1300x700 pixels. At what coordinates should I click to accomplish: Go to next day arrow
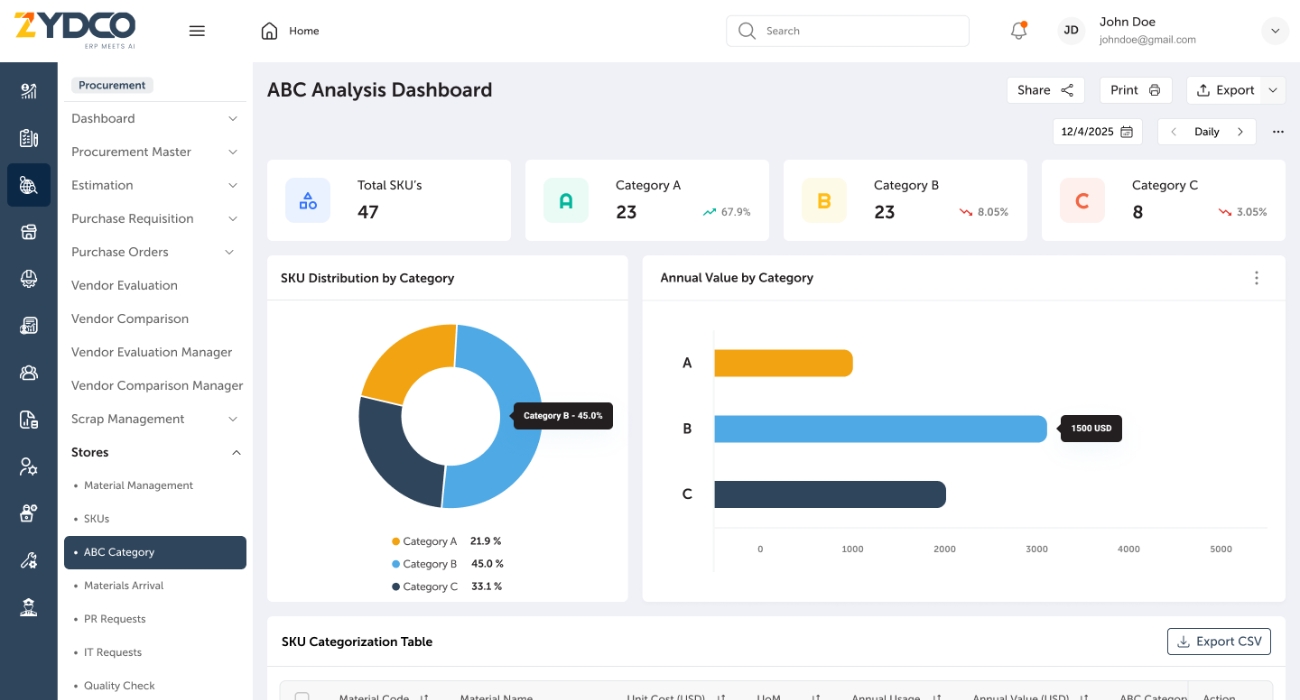coord(1240,132)
